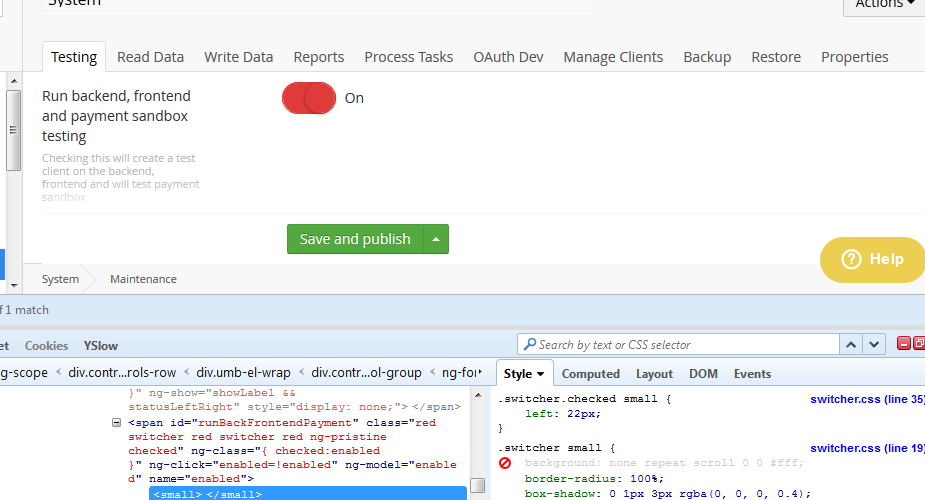Select div.contr...ol-group in element path
925x500 pixels.
[366, 373]
